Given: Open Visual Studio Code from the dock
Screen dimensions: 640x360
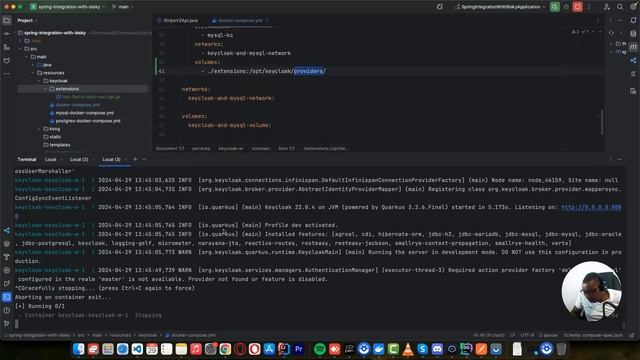Looking at the screenshot, I should point(137,349).
